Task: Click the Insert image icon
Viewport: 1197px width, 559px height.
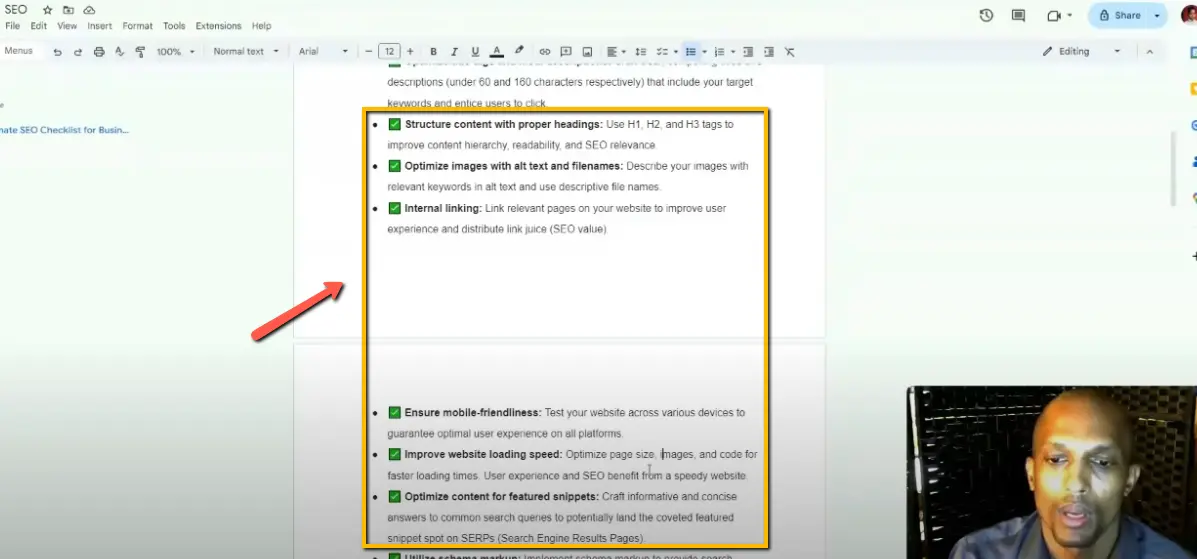Action: pos(587,52)
